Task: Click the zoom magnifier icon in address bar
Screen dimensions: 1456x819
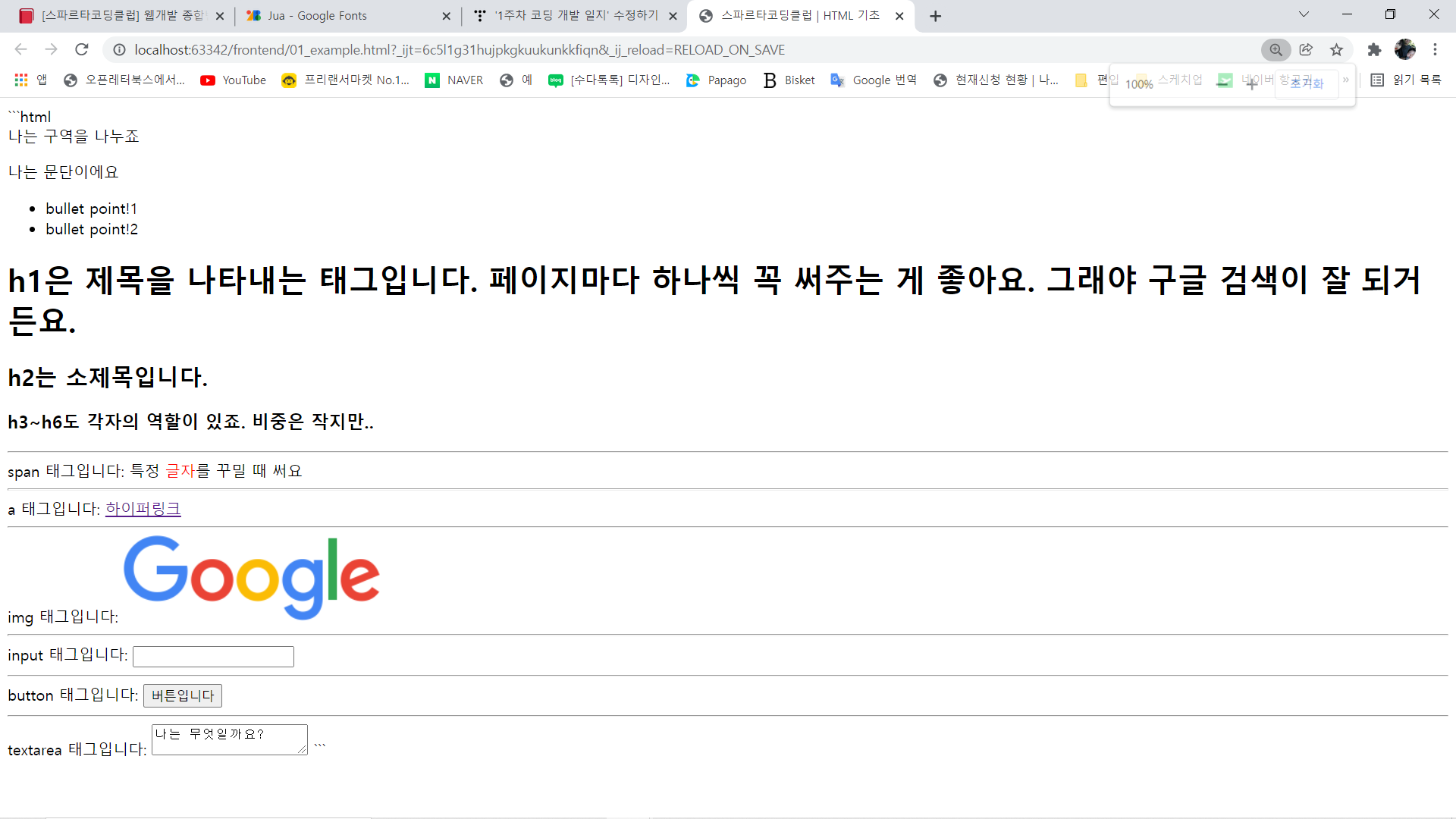Action: click(1276, 49)
